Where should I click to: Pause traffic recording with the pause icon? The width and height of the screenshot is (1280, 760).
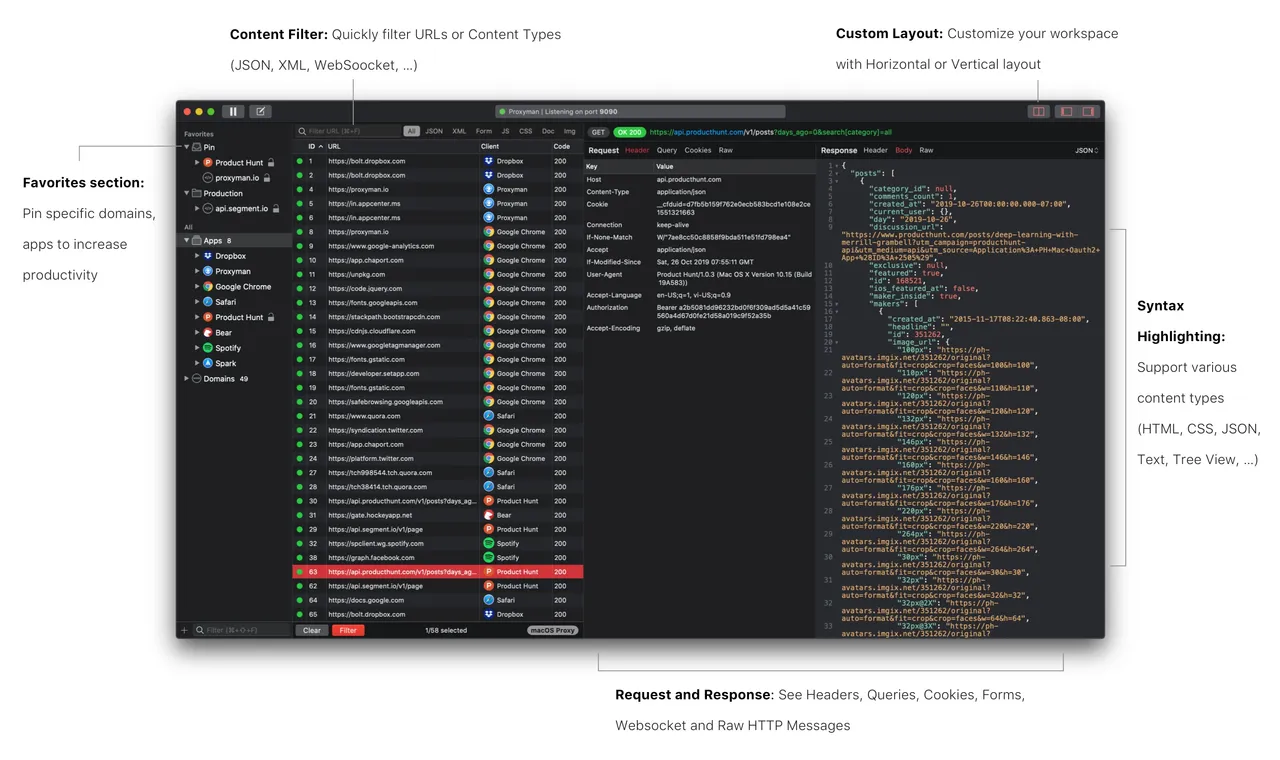[233, 112]
